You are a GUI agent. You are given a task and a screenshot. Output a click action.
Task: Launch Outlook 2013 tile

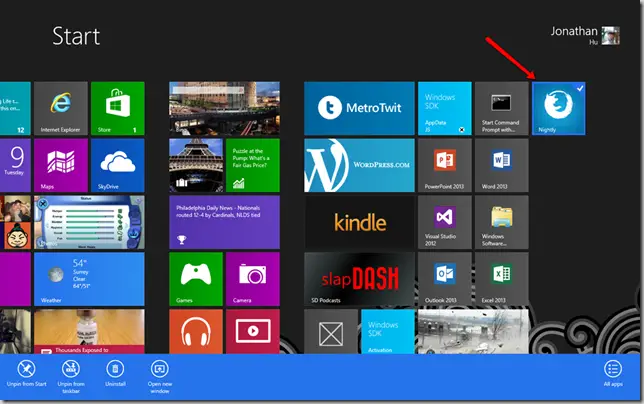(x=445, y=279)
